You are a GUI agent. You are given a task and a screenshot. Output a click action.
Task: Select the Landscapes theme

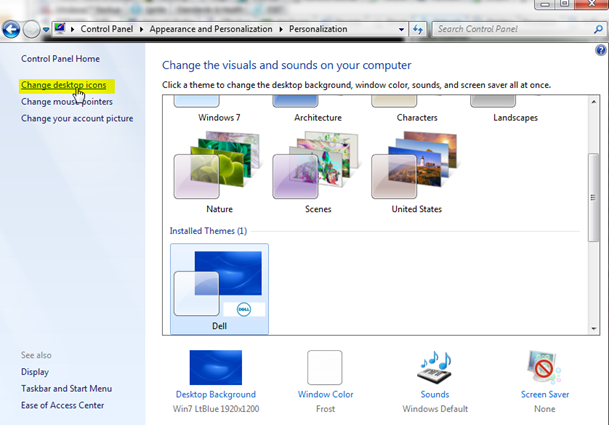tap(516, 110)
